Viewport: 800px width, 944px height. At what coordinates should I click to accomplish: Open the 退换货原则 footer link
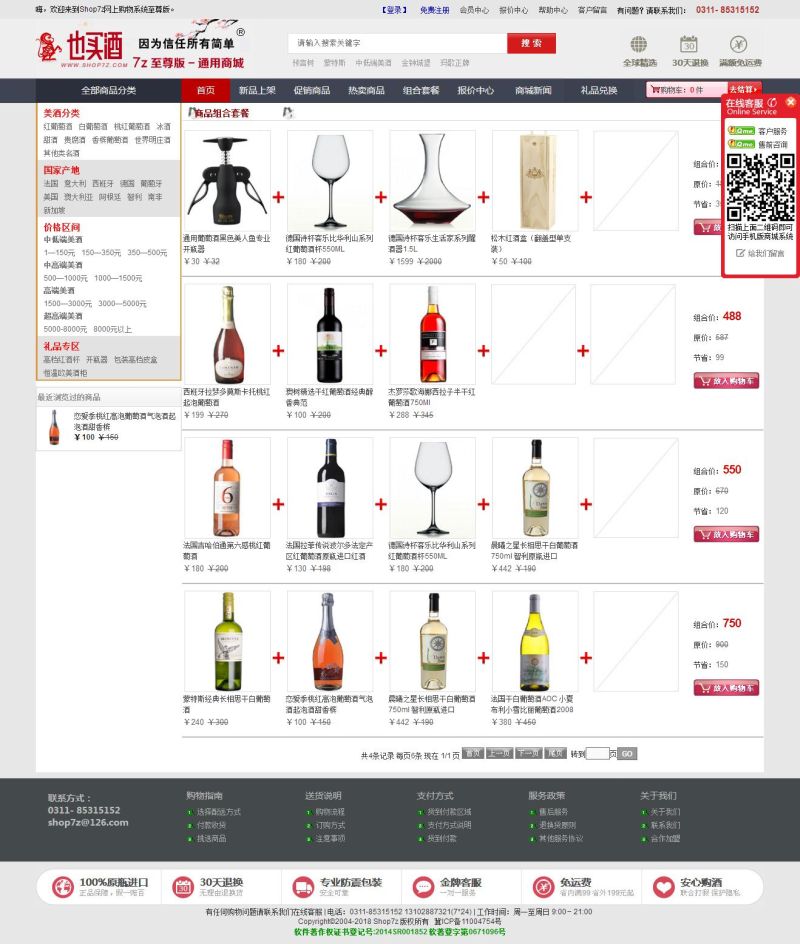(x=557, y=825)
